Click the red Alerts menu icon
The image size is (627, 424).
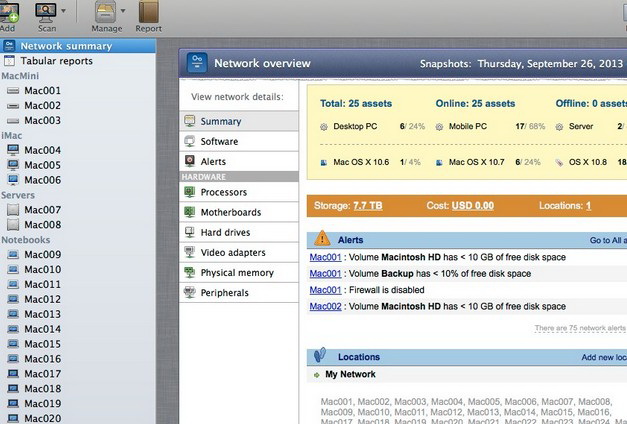pos(190,161)
